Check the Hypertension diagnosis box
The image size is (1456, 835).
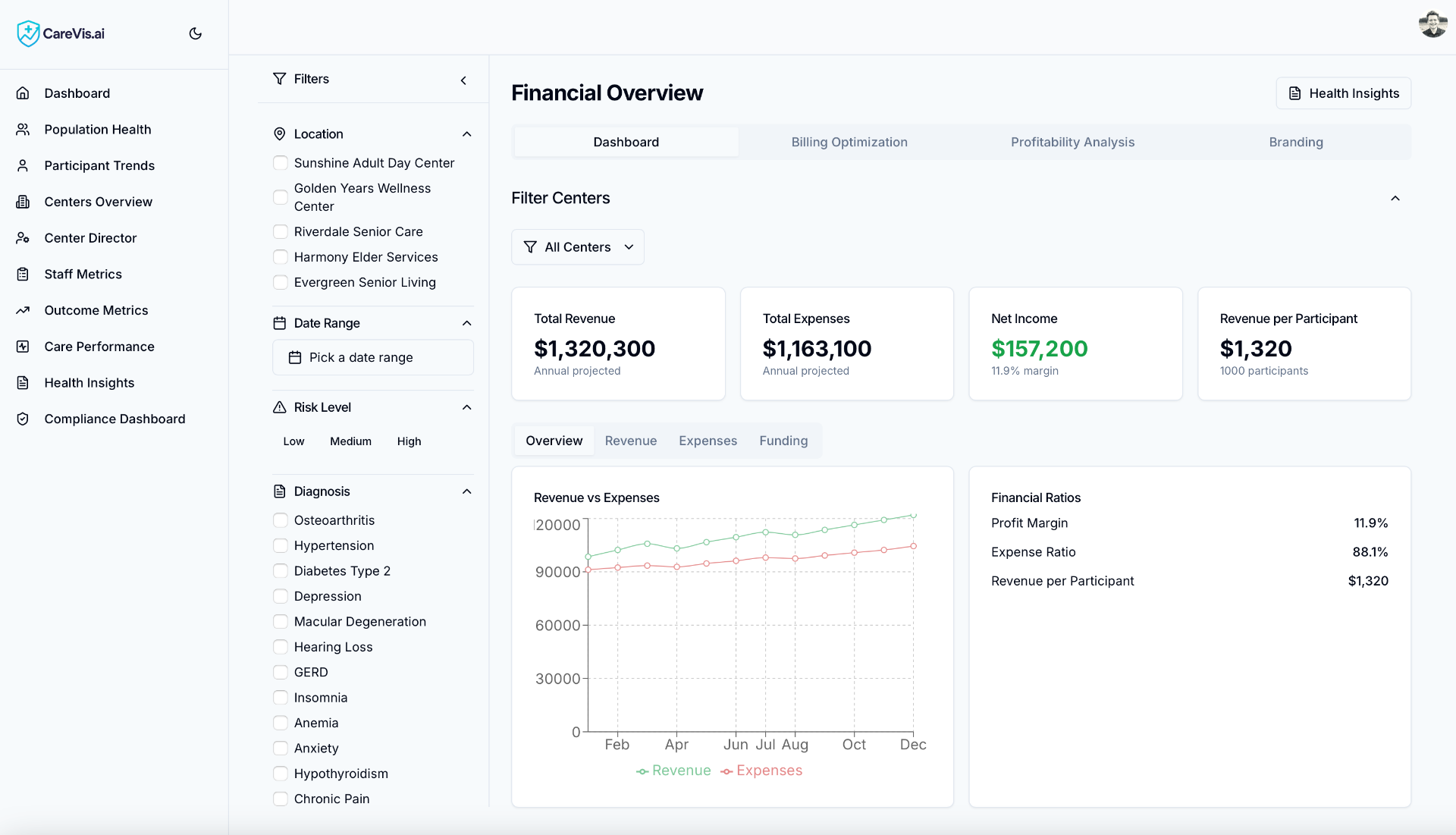click(281, 546)
